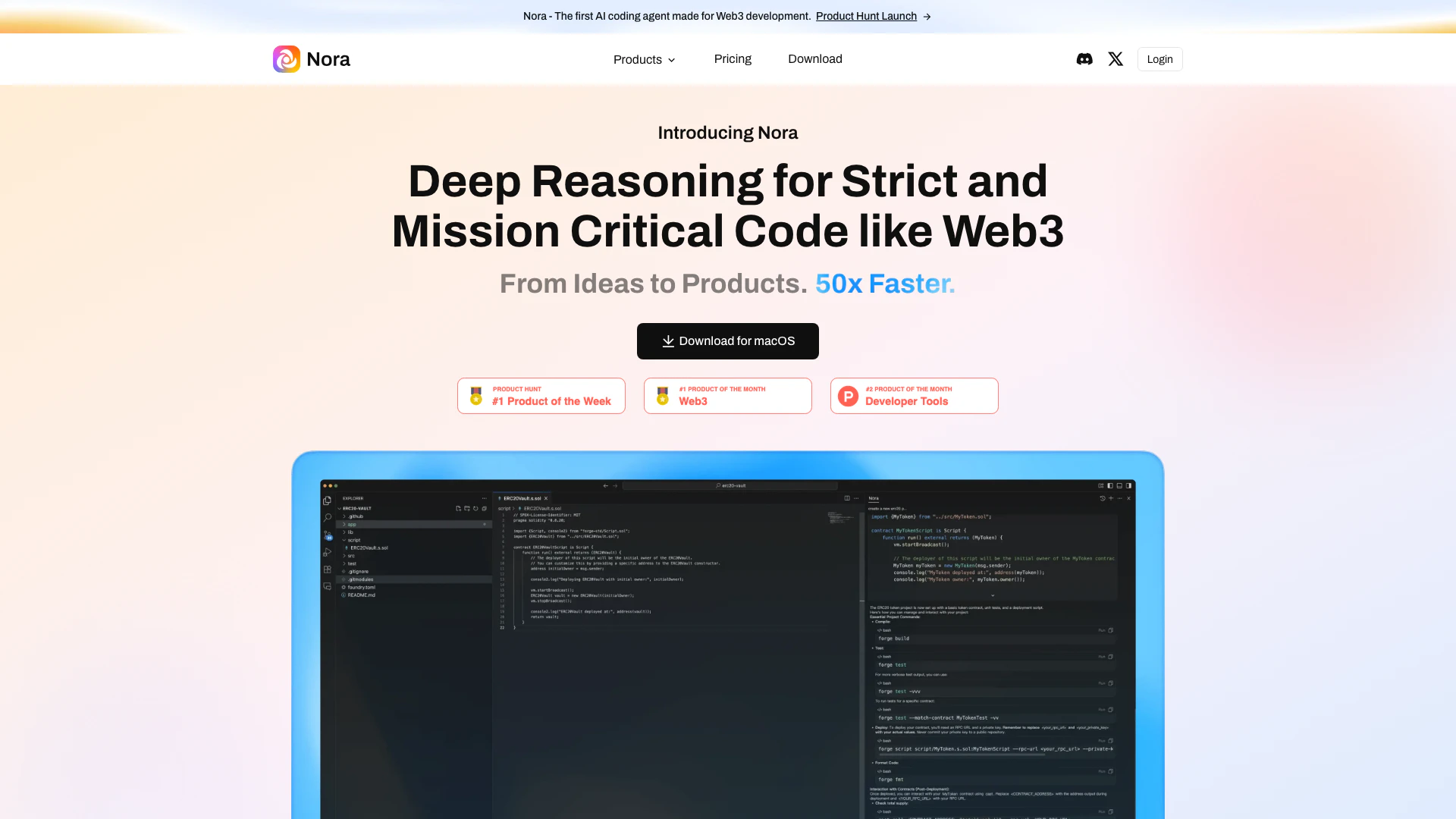The width and height of the screenshot is (1456, 819).
Task: Collapse the script folder in Explorer
Action: 353,540
